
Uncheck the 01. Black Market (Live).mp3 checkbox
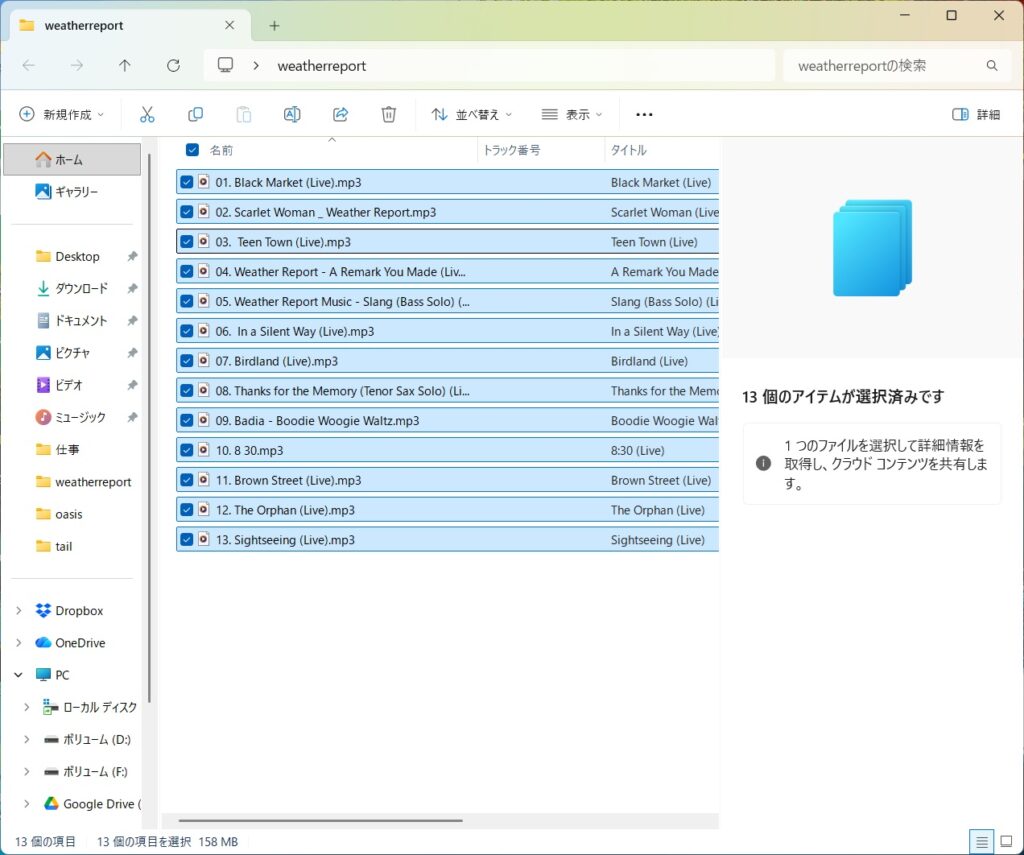tap(187, 183)
